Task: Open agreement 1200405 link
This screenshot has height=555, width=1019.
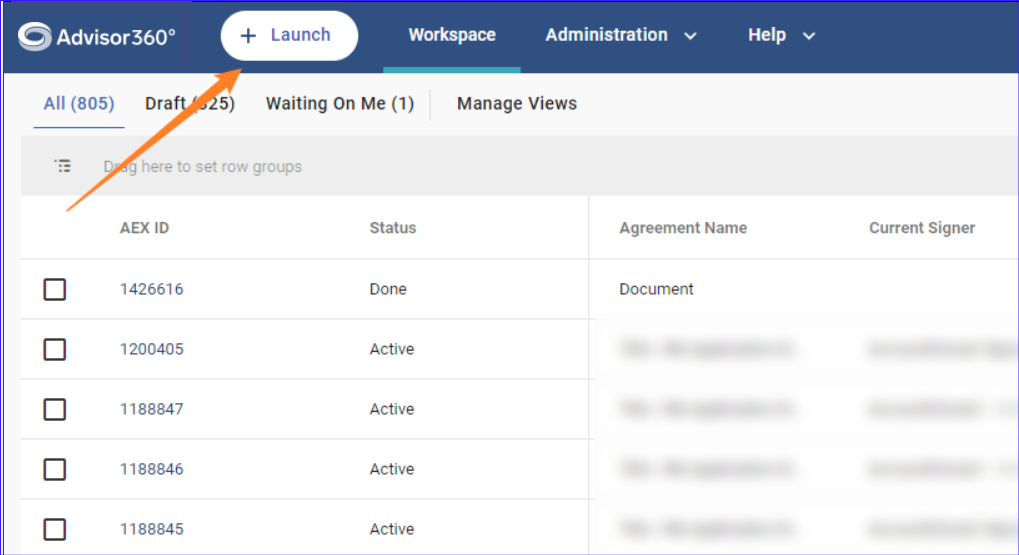Action: 151,349
